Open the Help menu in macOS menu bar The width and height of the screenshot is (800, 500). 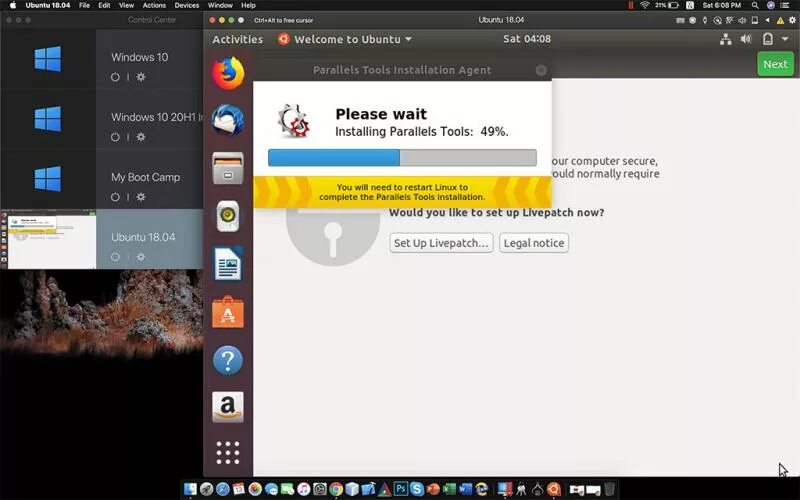(x=248, y=5)
